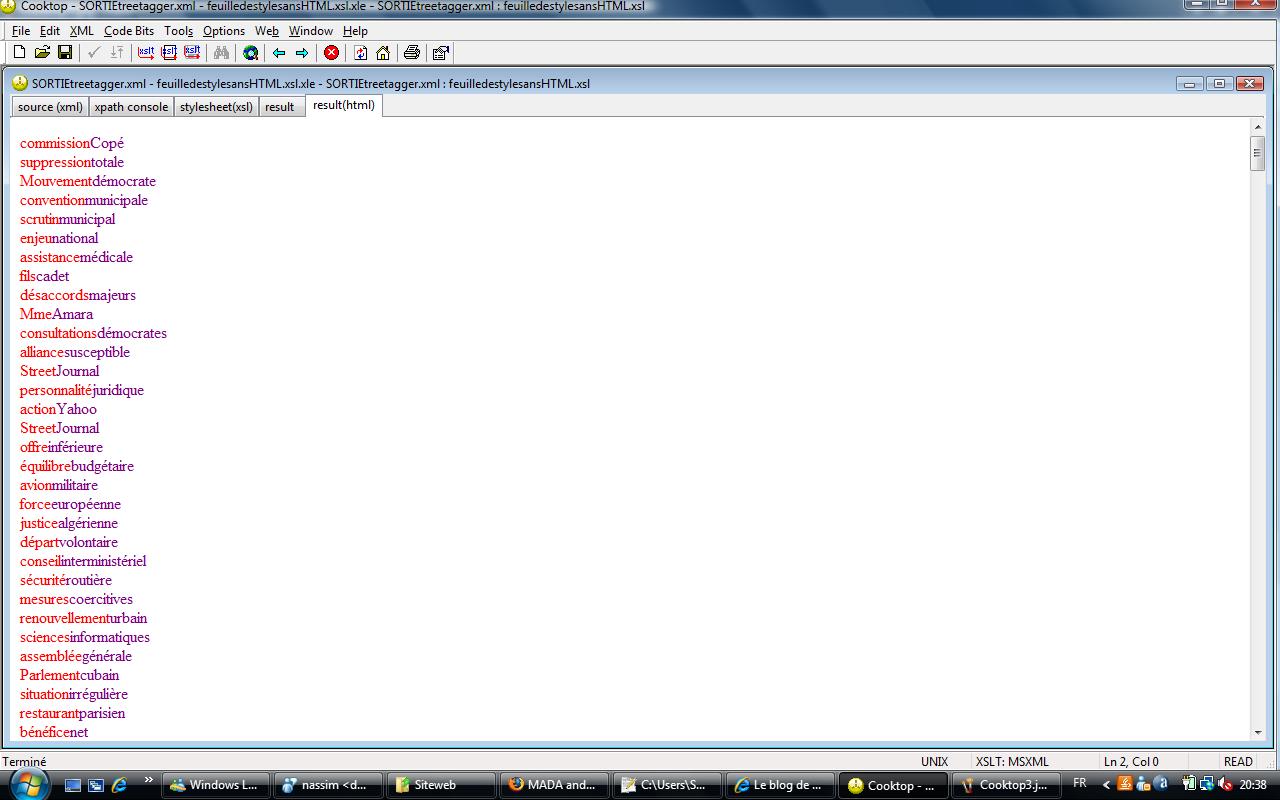Select the result(html) tab
Screen dimensions: 1280x800
pos(344,105)
